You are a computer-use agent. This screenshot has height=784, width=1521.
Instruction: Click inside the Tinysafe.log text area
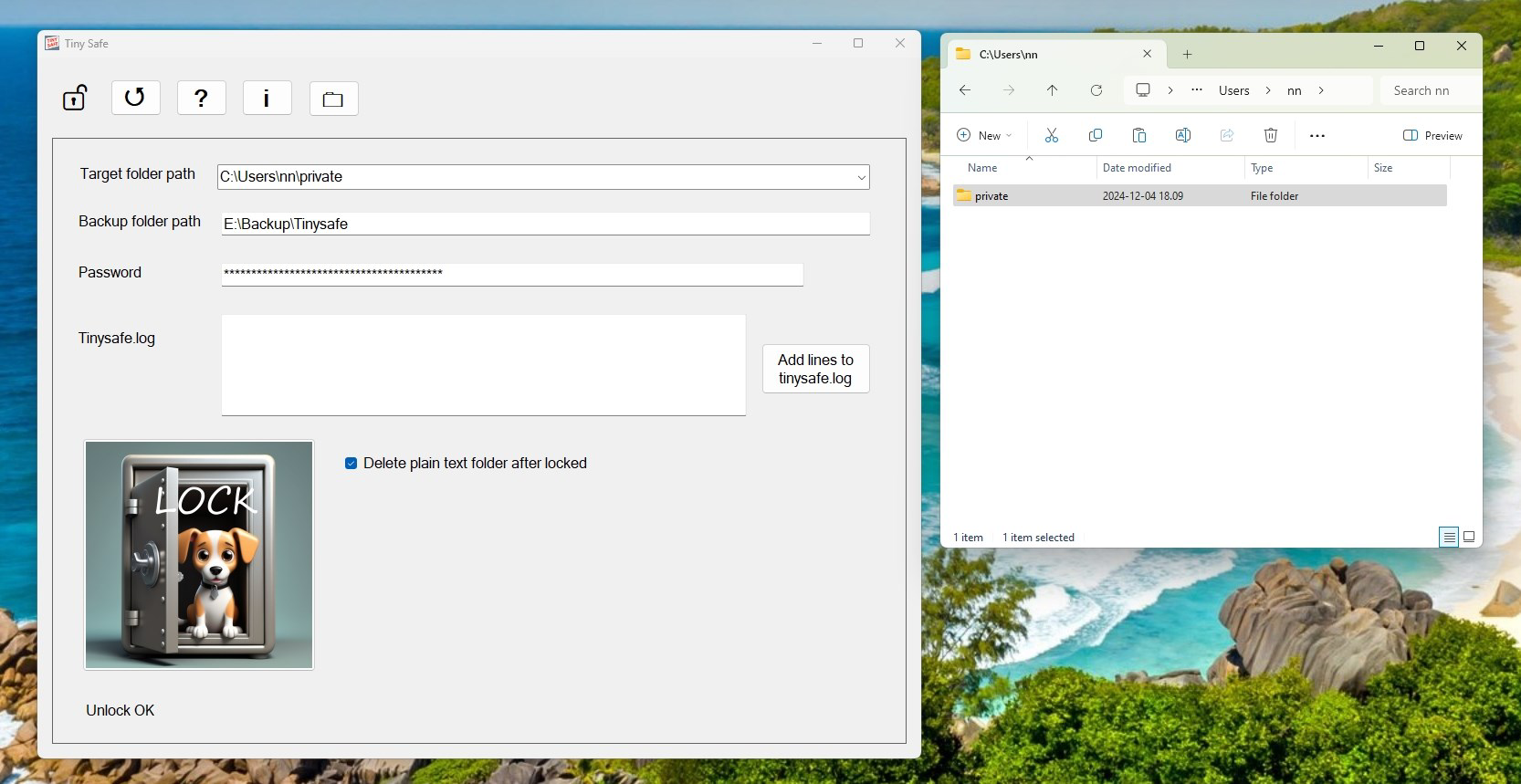[483, 365]
